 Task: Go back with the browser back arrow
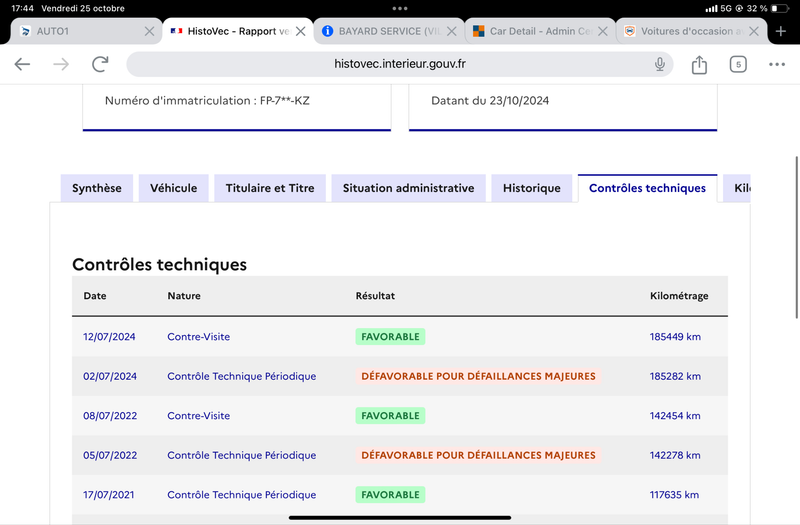point(22,64)
